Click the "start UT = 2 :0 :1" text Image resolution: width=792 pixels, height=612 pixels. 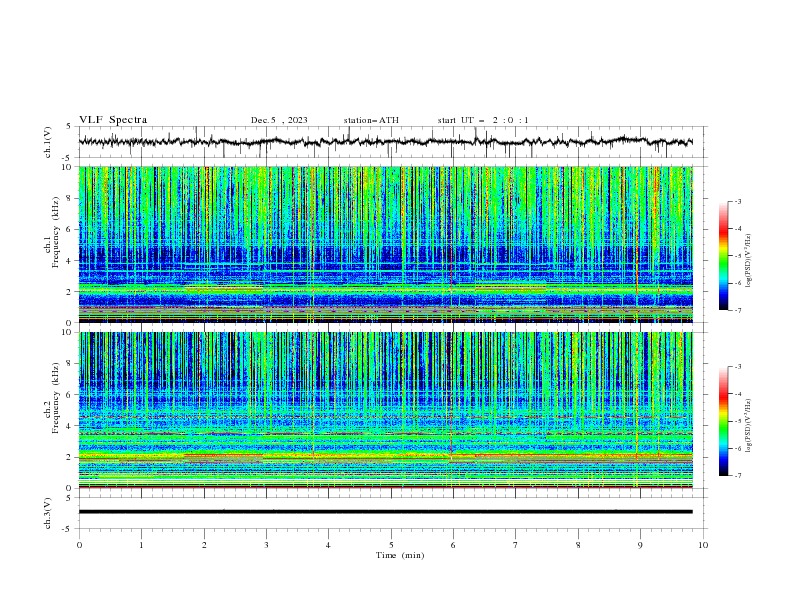[483, 120]
